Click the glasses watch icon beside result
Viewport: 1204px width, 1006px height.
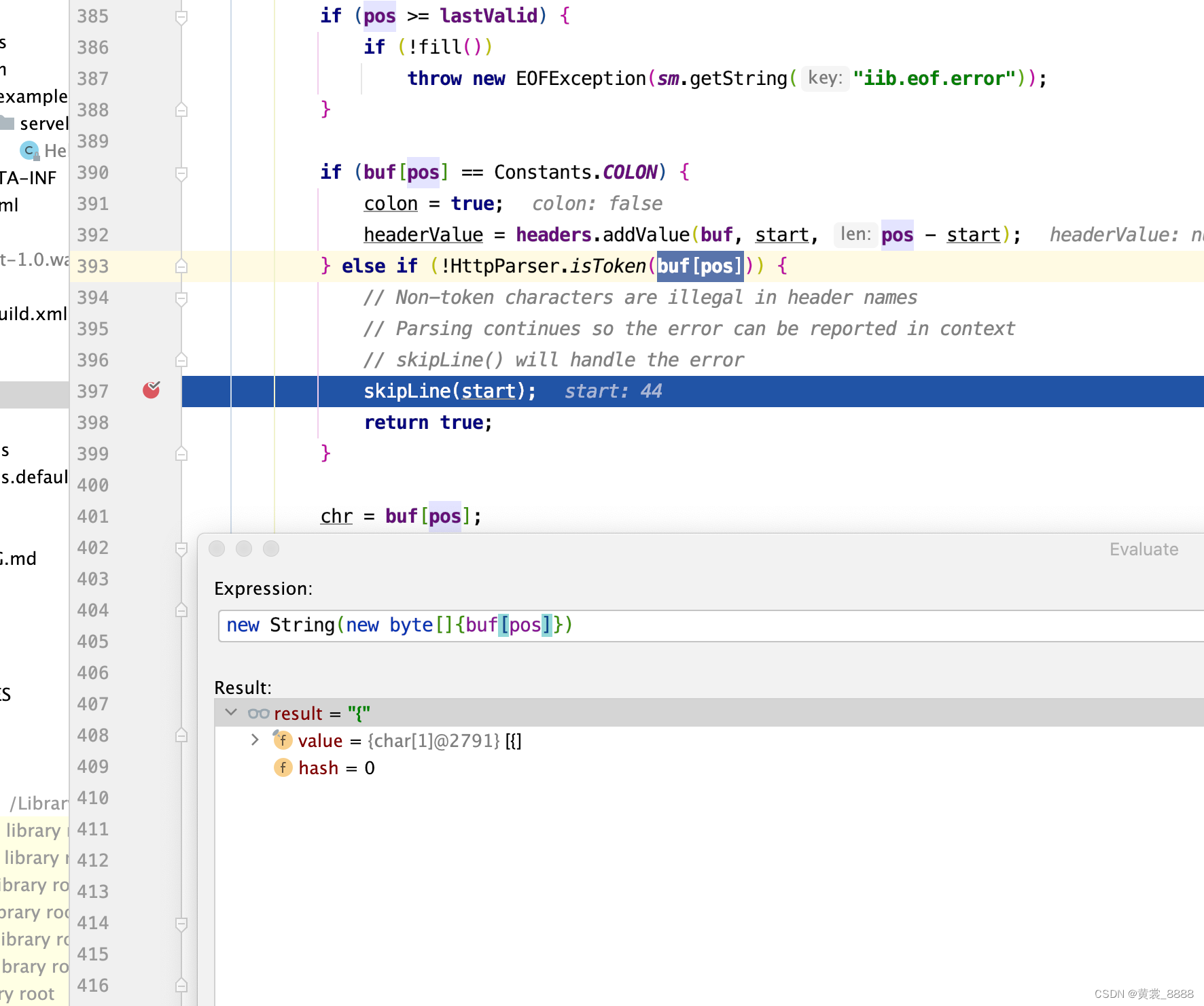pos(258,714)
